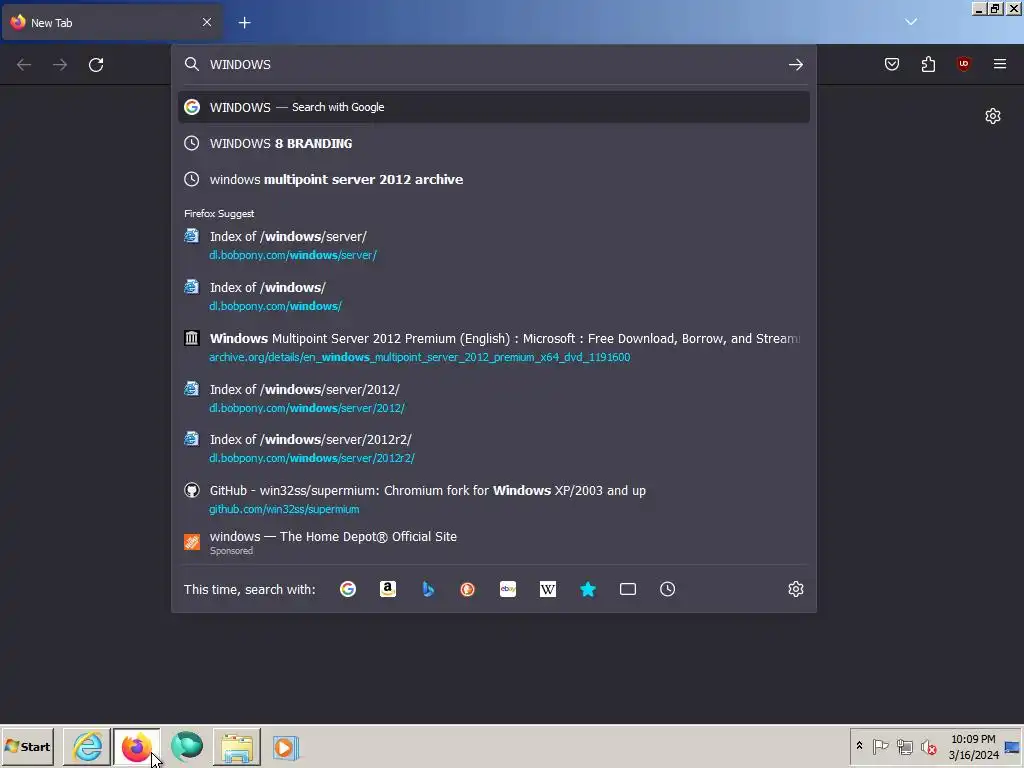Search bookmarks using the star icon
The image size is (1024, 768).
[588, 589]
